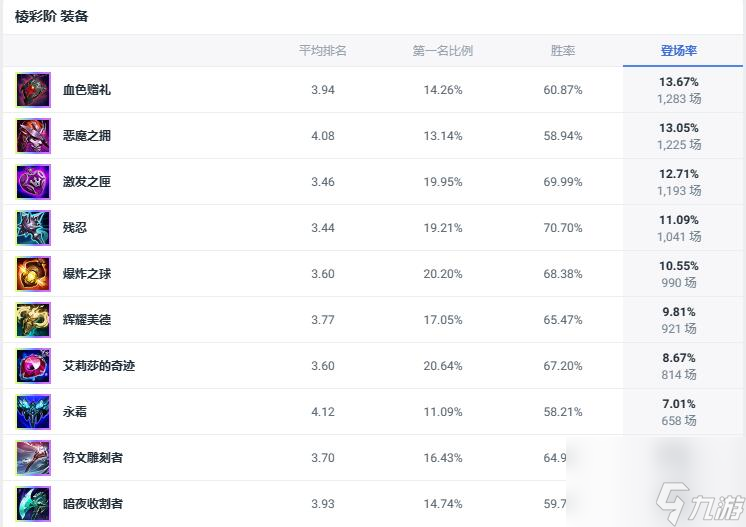Screen dimensions: 746x527
Task: Select the 辉耀美德 item icon
Action: point(33,320)
